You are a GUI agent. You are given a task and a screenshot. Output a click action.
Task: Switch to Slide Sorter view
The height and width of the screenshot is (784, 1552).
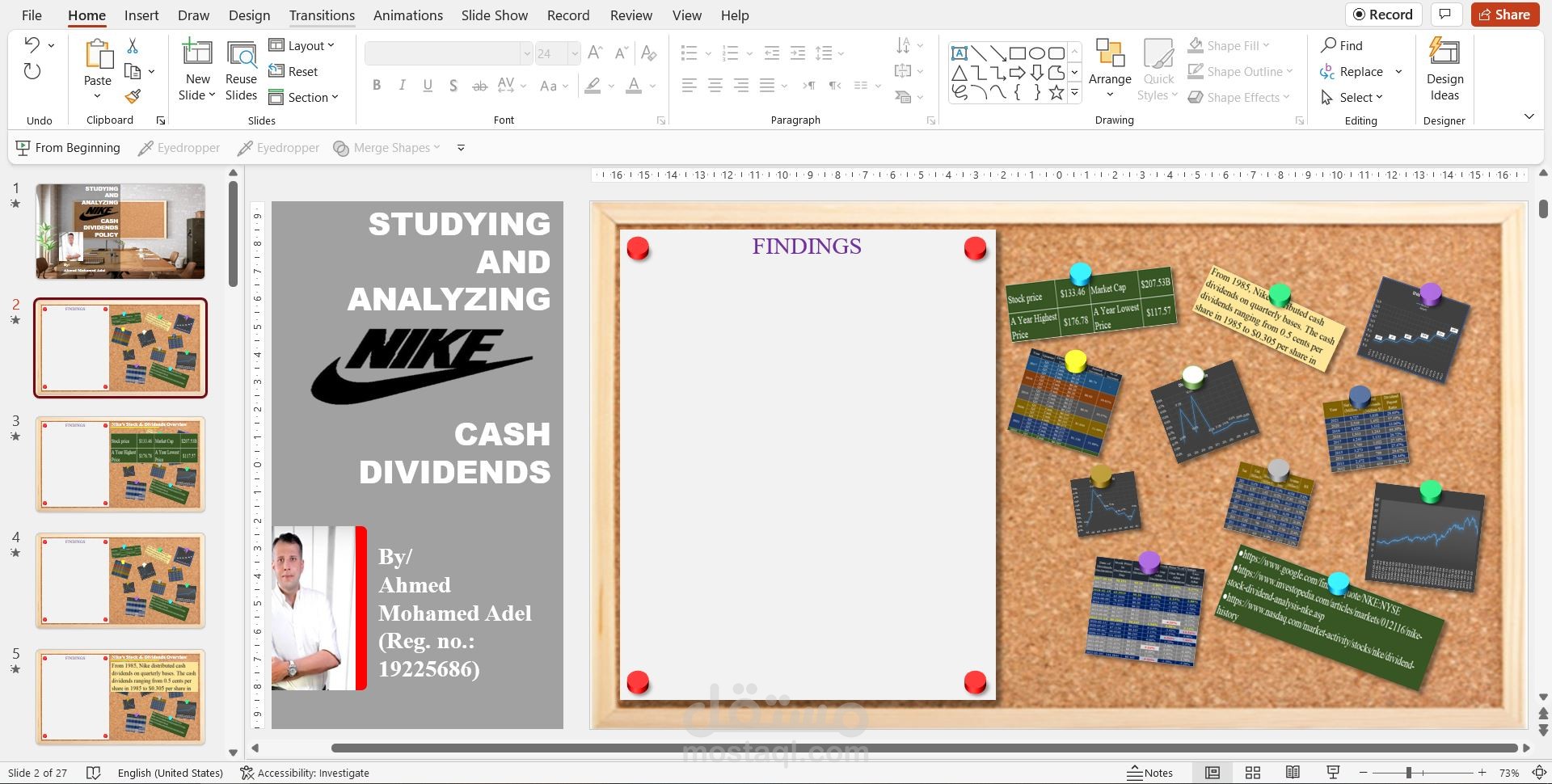pos(1253,773)
